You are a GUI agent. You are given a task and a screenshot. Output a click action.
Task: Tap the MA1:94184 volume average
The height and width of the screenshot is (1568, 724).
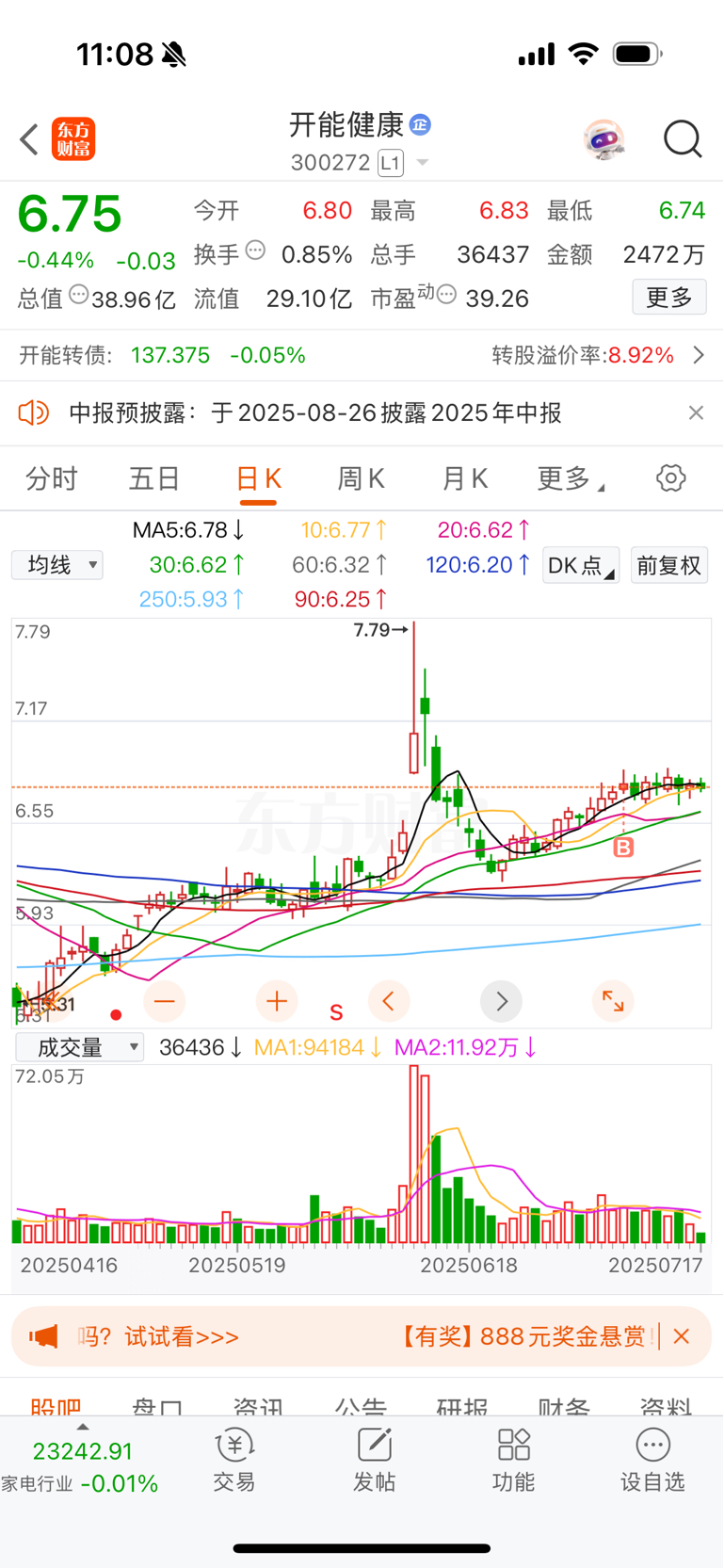click(x=318, y=1047)
